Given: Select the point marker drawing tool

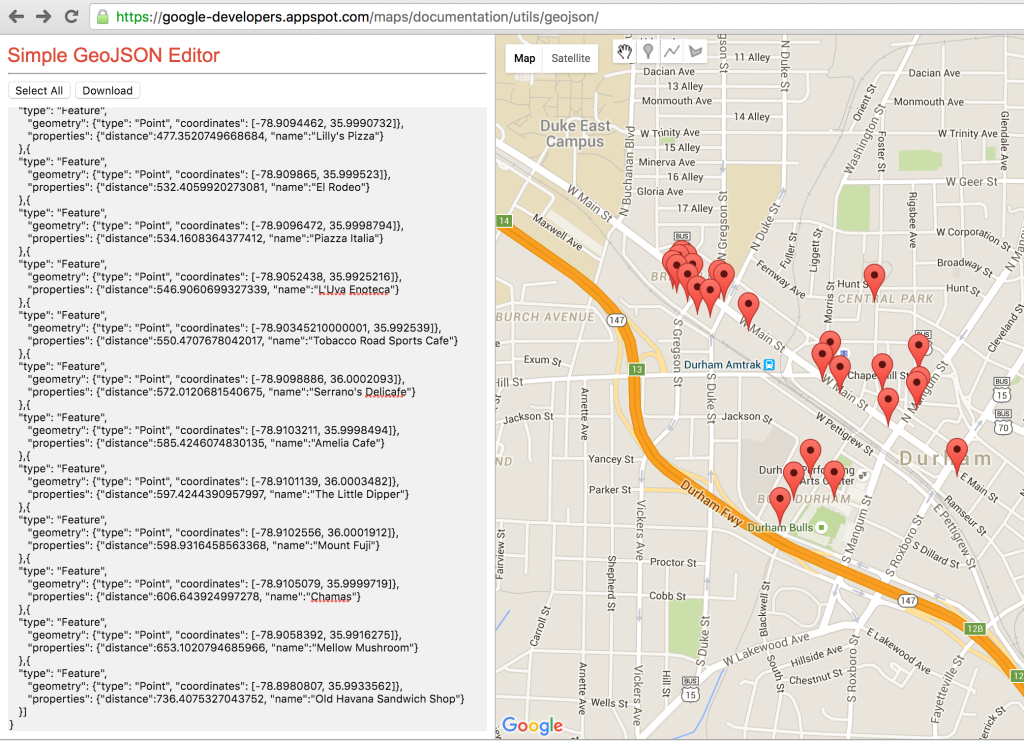Looking at the screenshot, I should (649, 51).
